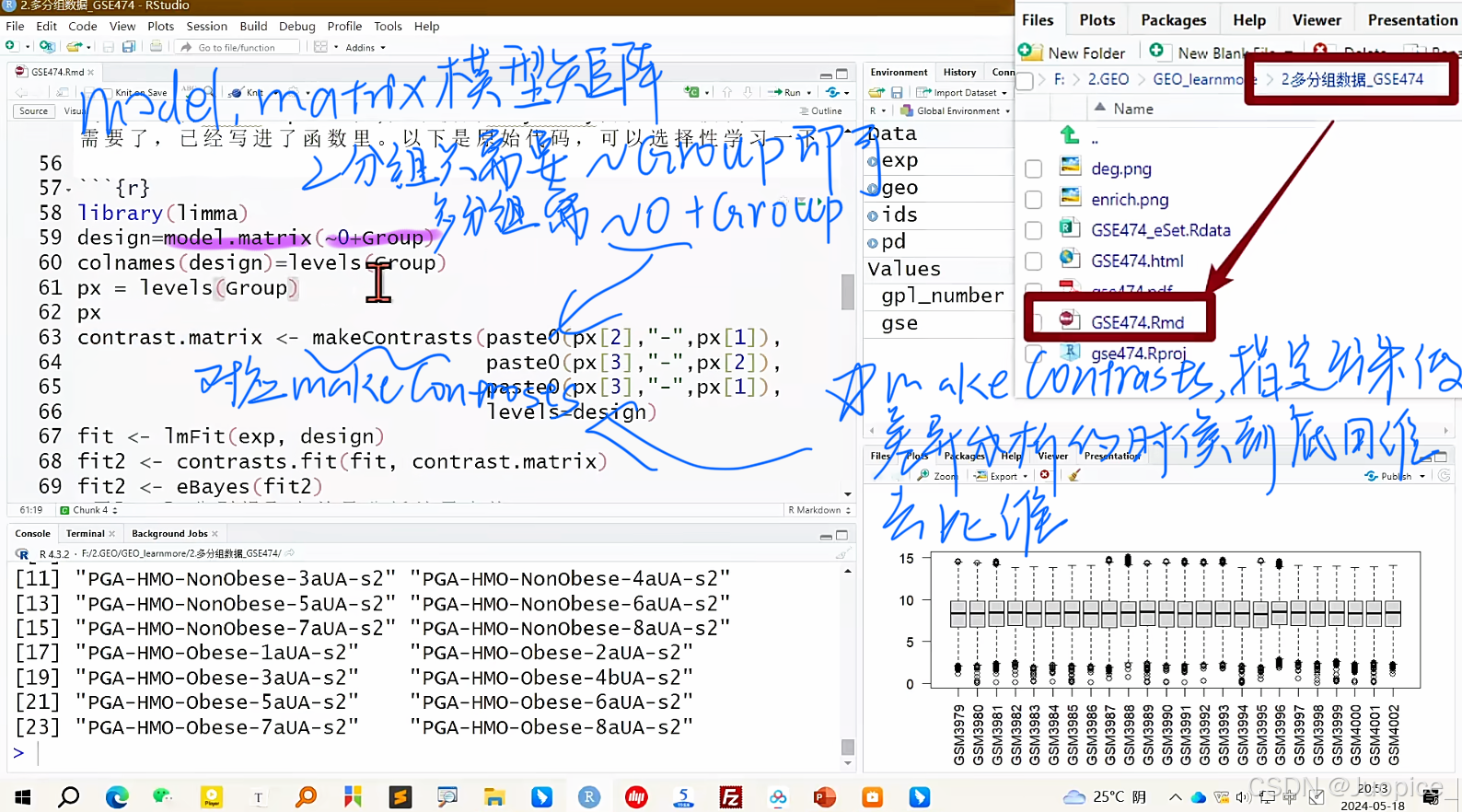Open the Addins dropdown
Viewport: 1462px width, 812px height.
coord(365,47)
